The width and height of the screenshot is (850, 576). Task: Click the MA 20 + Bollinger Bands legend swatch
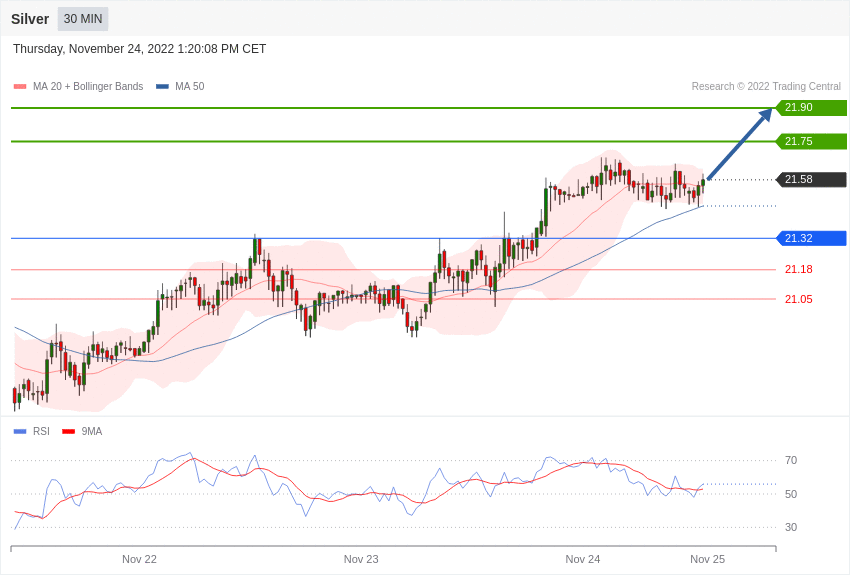point(20,86)
